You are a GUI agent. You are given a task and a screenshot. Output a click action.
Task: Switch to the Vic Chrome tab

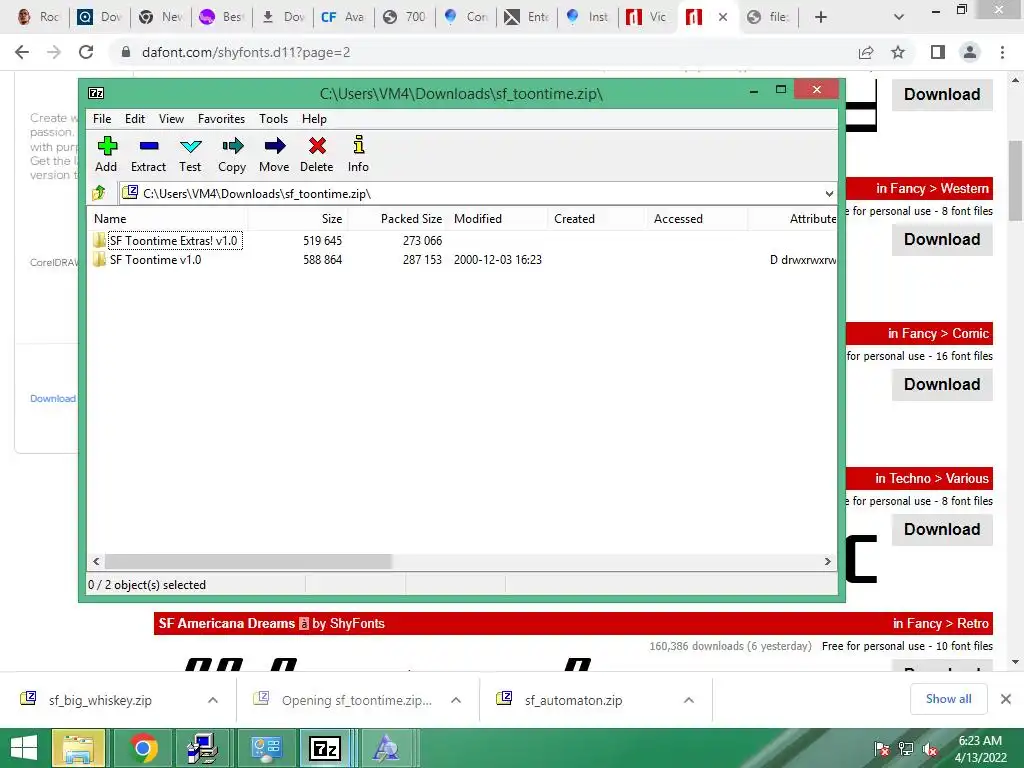tap(646, 17)
